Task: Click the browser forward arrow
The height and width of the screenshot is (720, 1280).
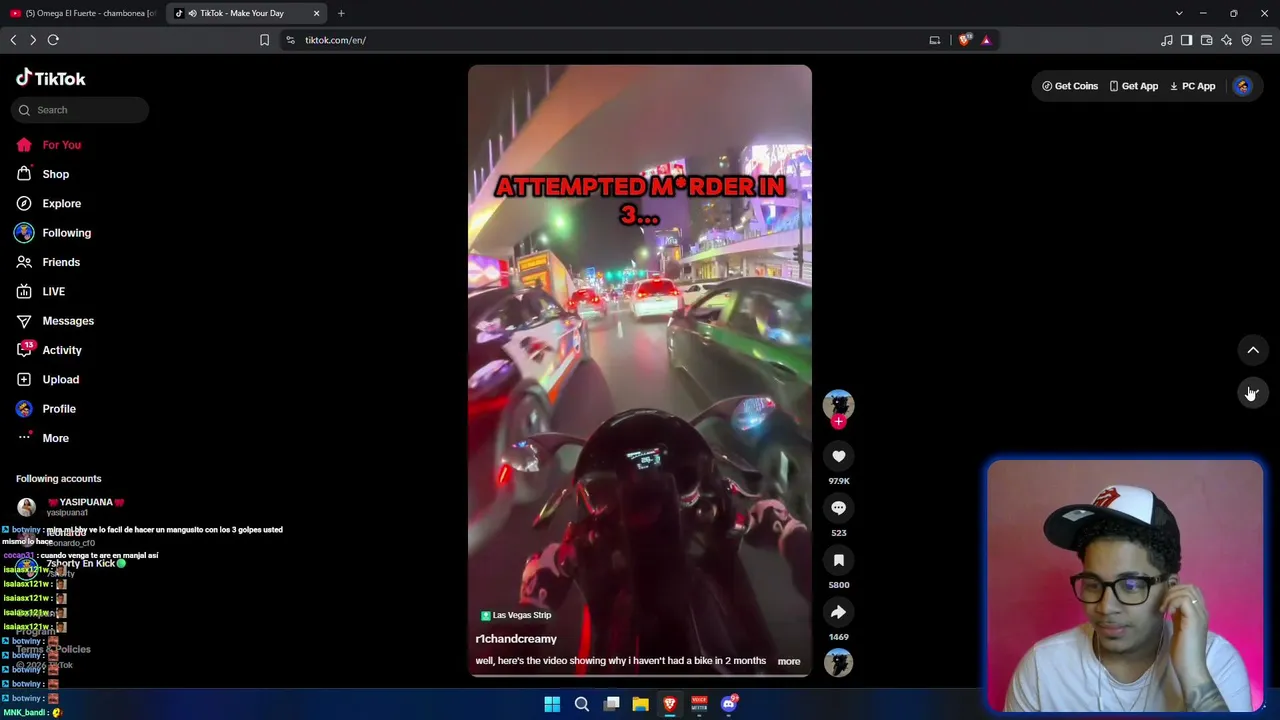Action: tap(33, 40)
